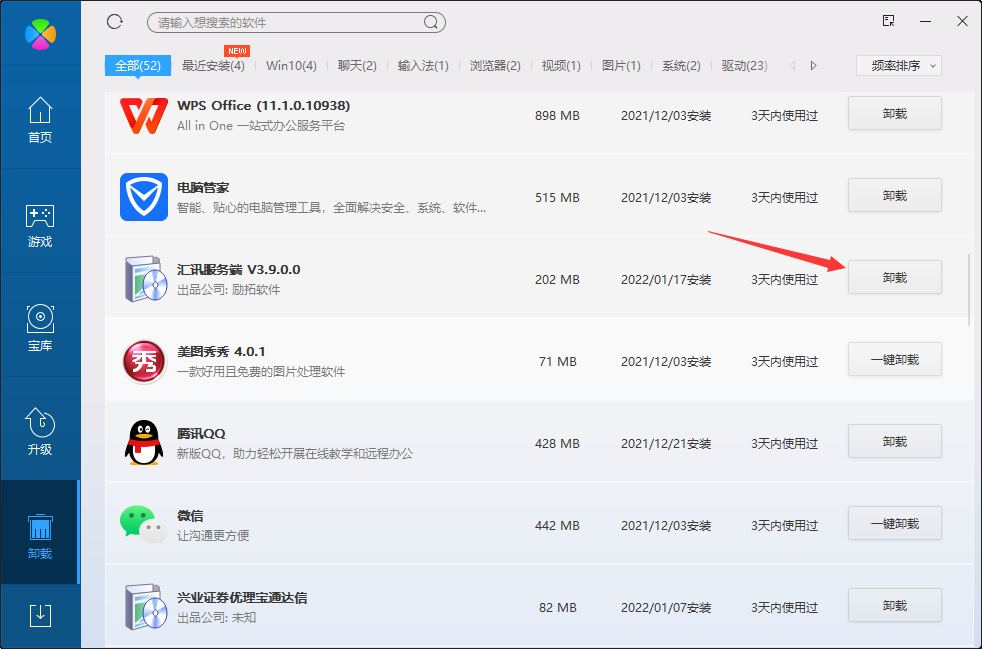Click the 电脑管家 title text

pos(203,187)
